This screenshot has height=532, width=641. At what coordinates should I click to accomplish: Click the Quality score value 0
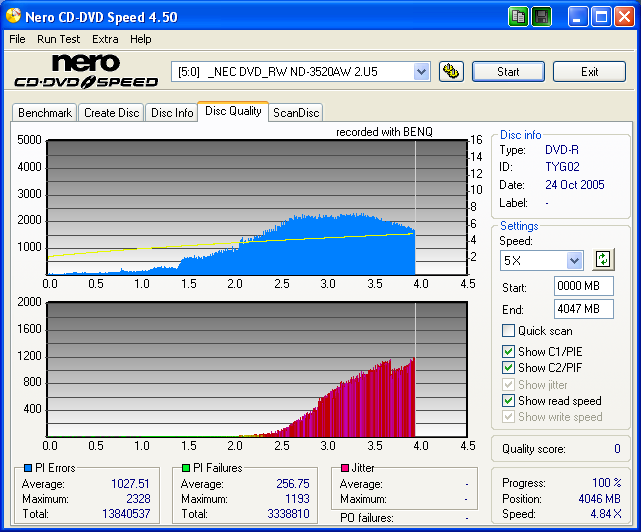click(617, 449)
